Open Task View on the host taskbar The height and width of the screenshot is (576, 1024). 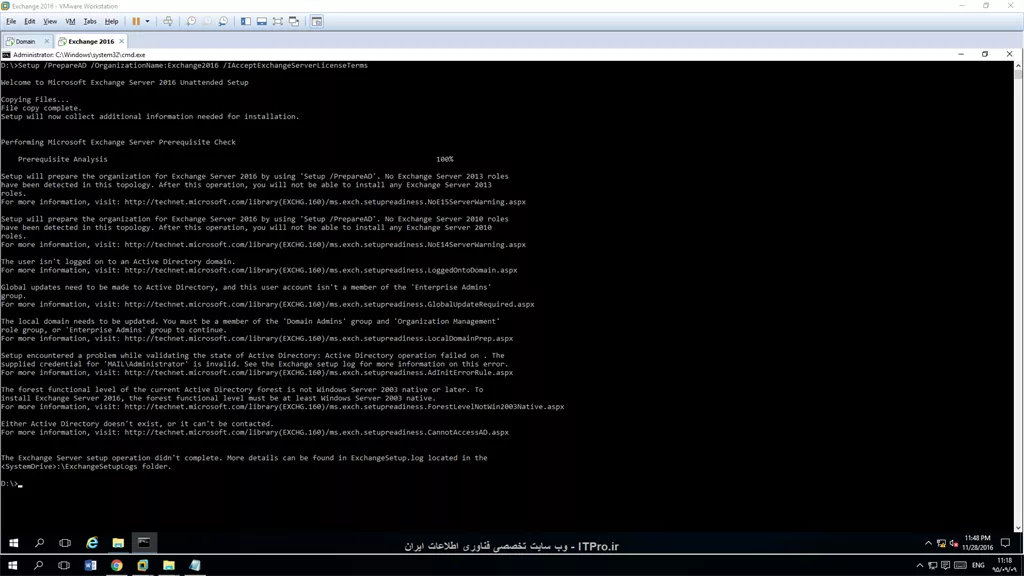tap(64, 566)
